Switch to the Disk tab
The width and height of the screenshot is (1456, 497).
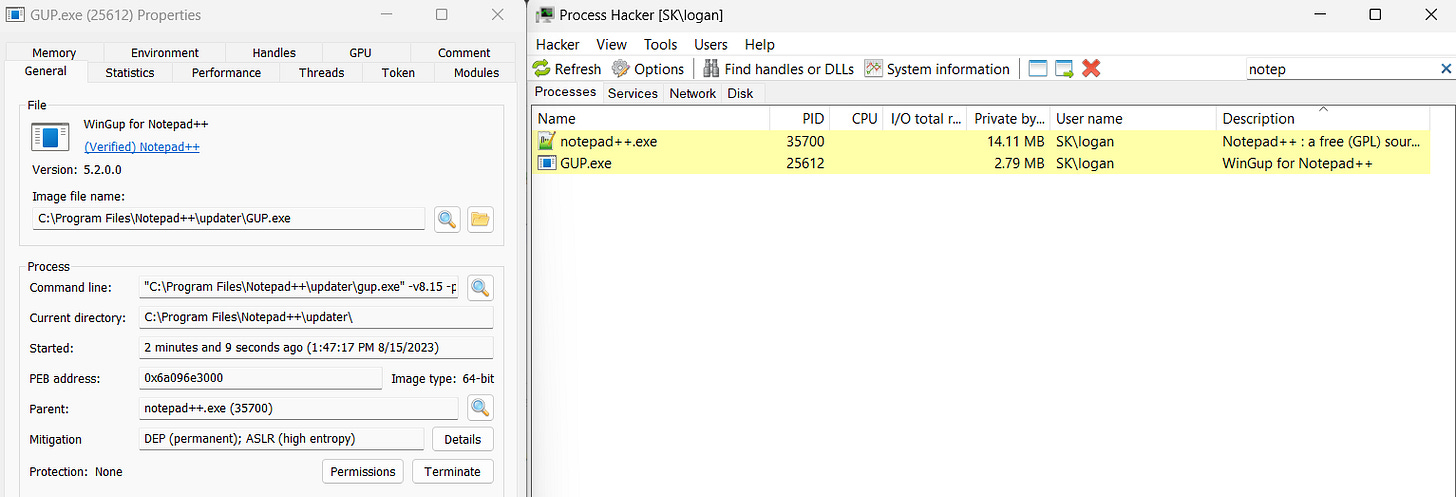pos(740,93)
